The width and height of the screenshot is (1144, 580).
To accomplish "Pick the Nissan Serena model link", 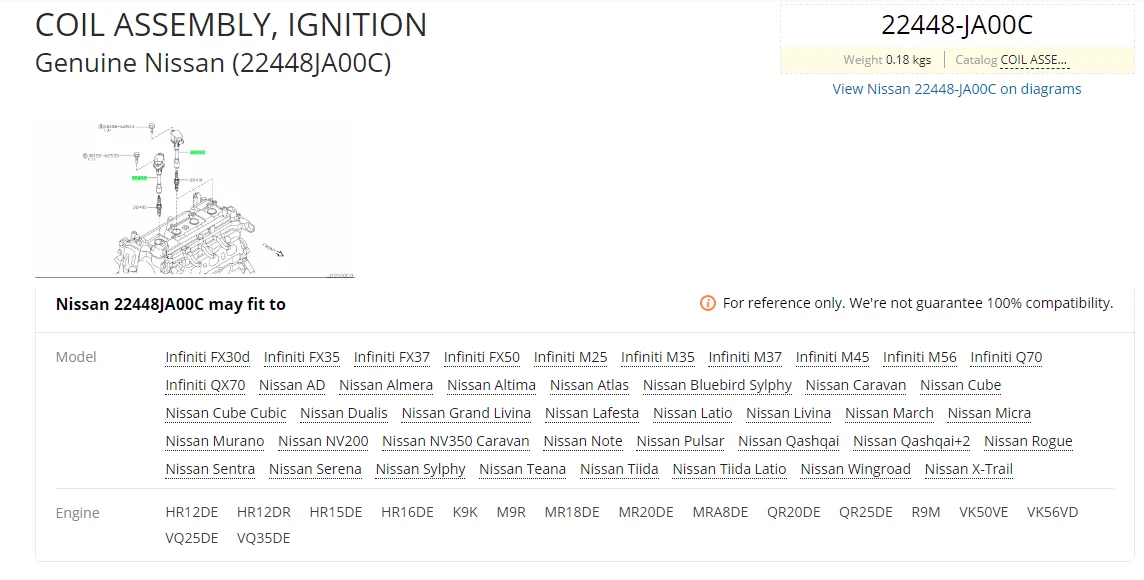I will pos(315,470).
